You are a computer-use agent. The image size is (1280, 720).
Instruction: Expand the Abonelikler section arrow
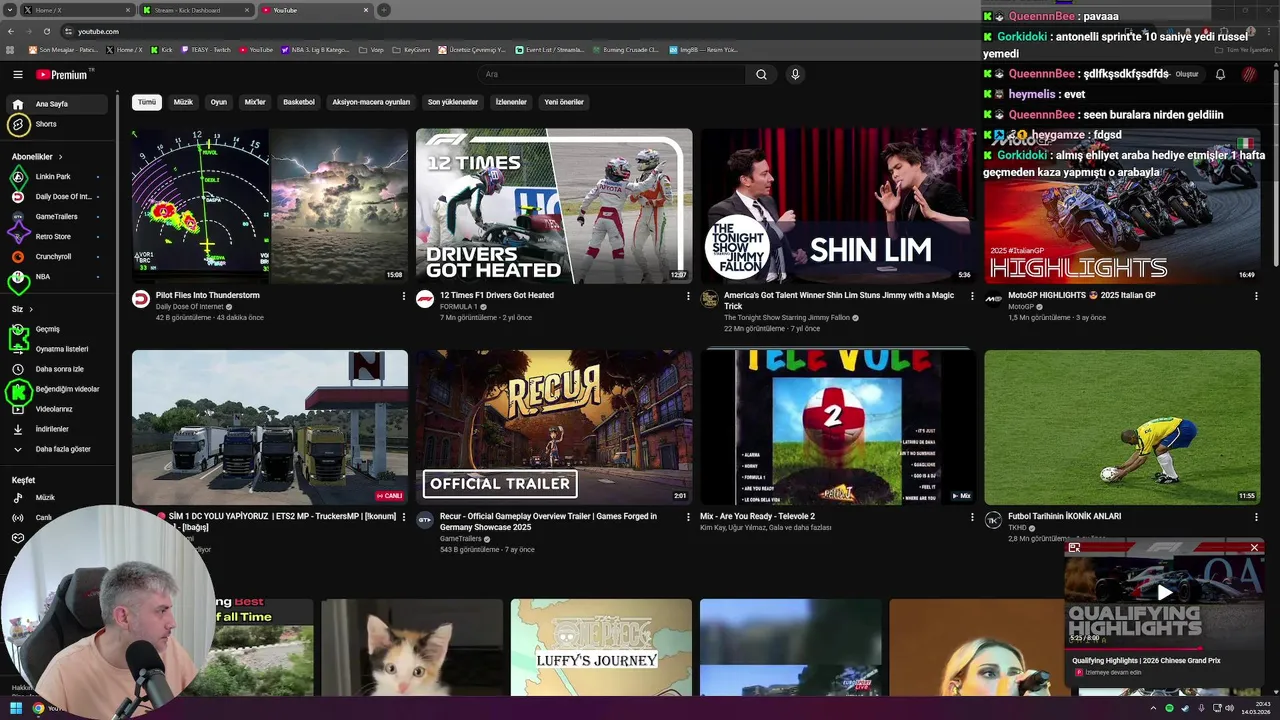[60, 157]
